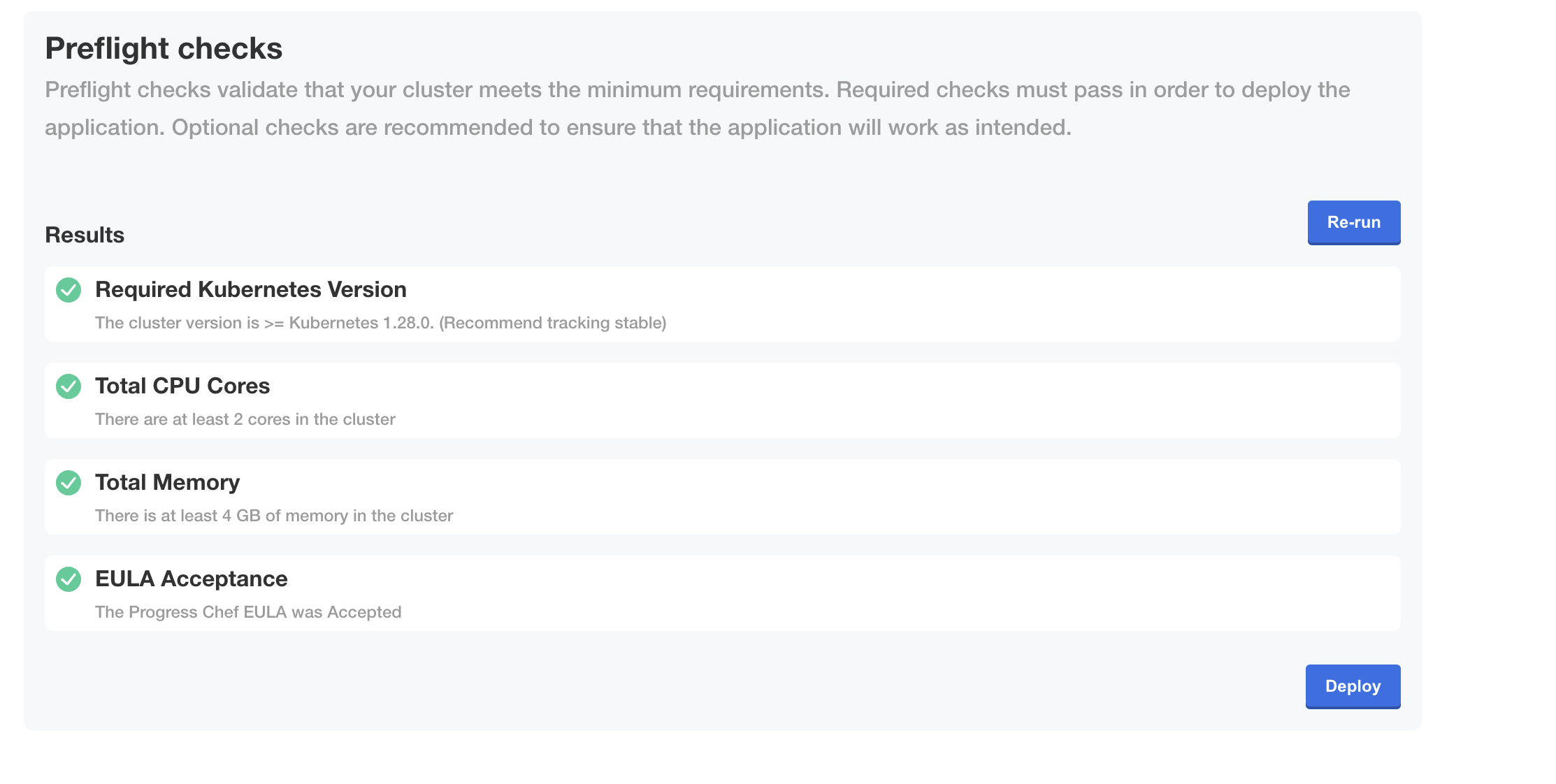Select the Required Kubernetes Version title
Image resolution: width=1556 pixels, height=784 pixels.
click(x=251, y=289)
